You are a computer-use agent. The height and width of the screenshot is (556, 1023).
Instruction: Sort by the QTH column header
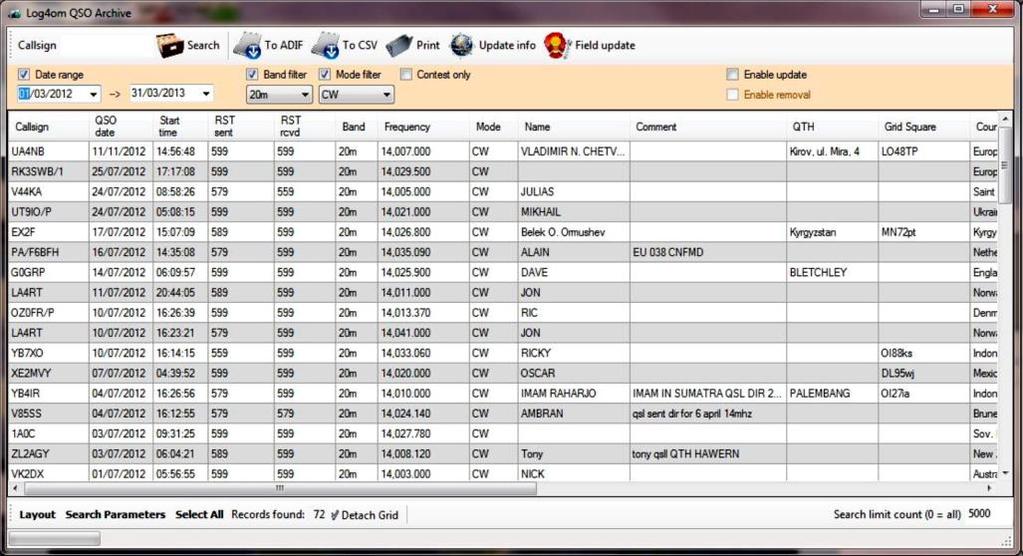(832, 127)
